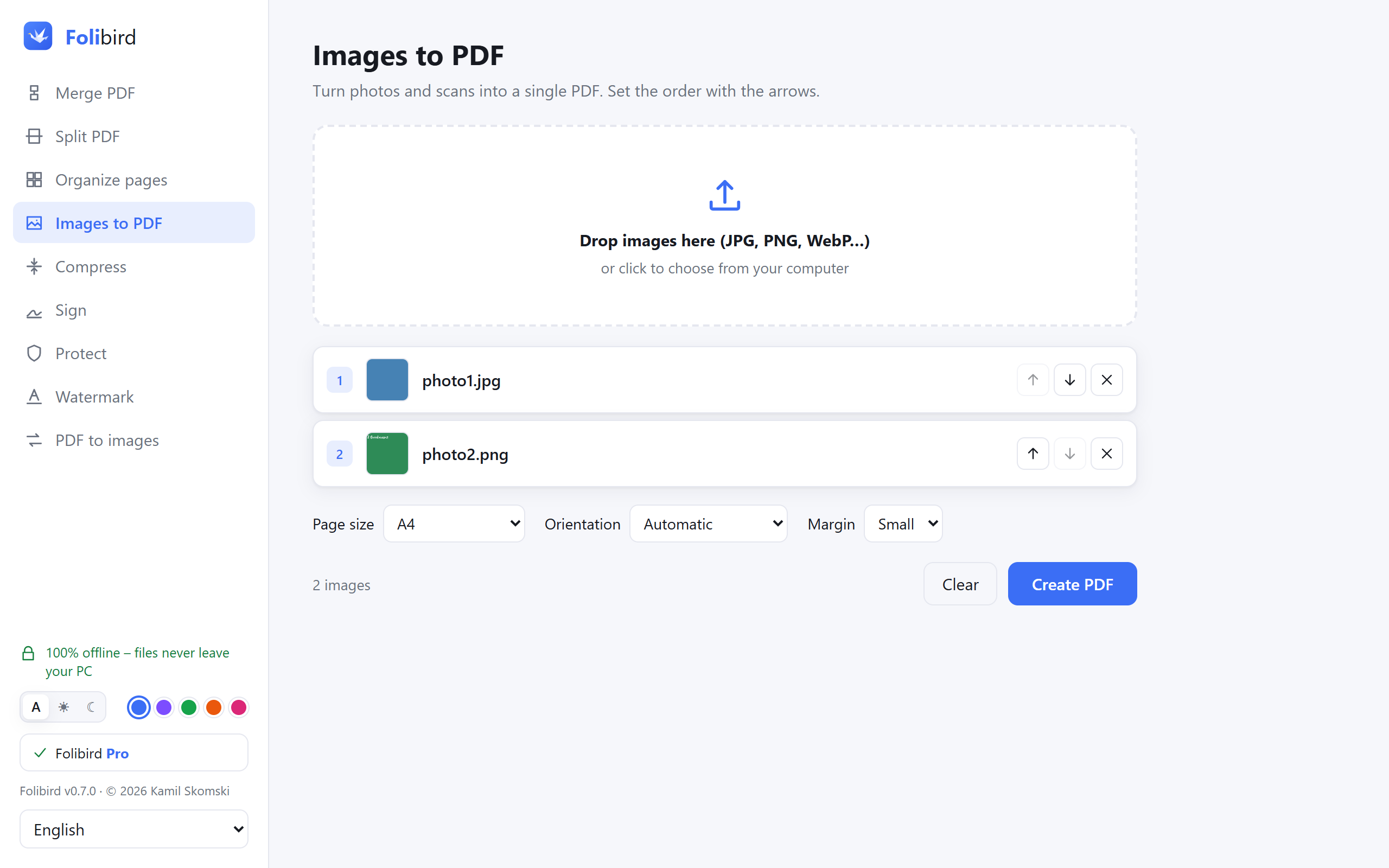Click 'Drop images here' drop zone text
The height and width of the screenshot is (868, 1389).
pyautogui.click(x=724, y=240)
